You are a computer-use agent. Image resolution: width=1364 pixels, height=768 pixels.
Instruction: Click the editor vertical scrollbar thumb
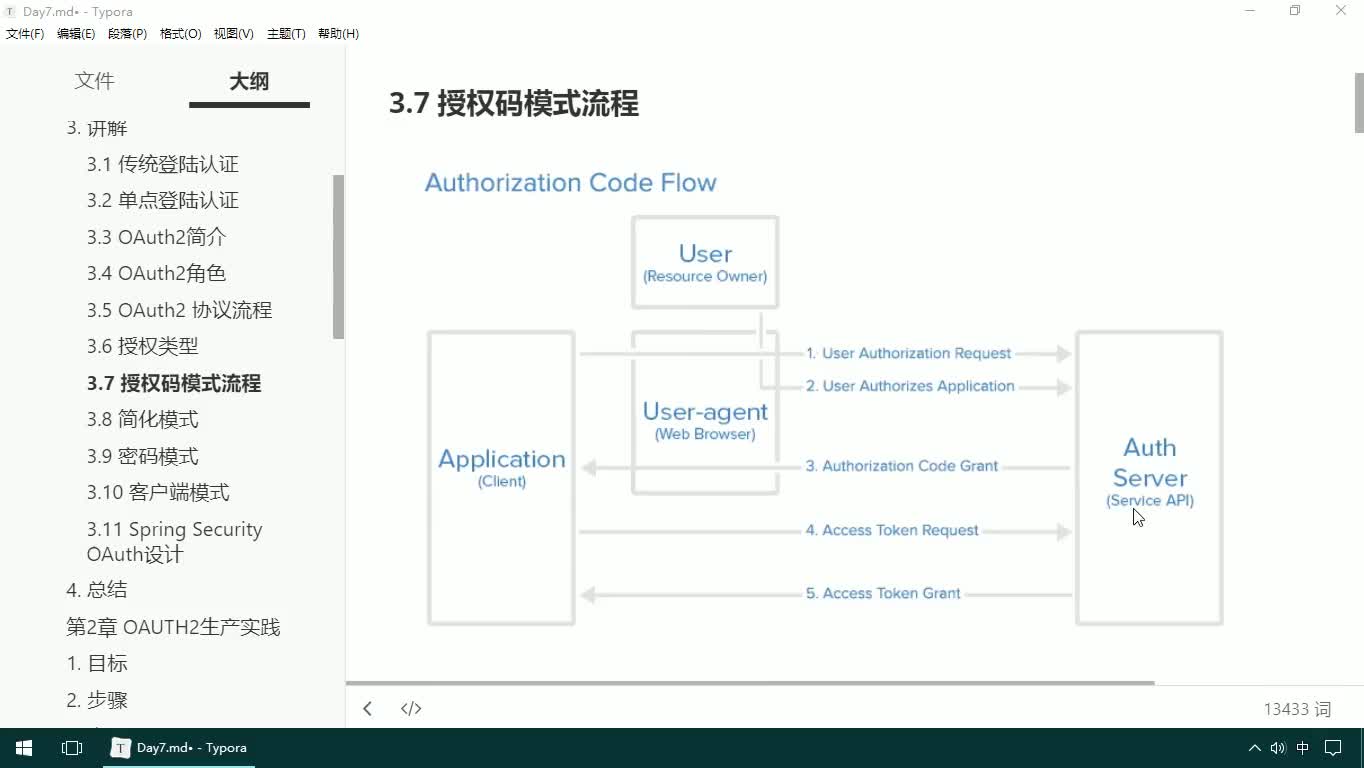(x=1359, y=102)
